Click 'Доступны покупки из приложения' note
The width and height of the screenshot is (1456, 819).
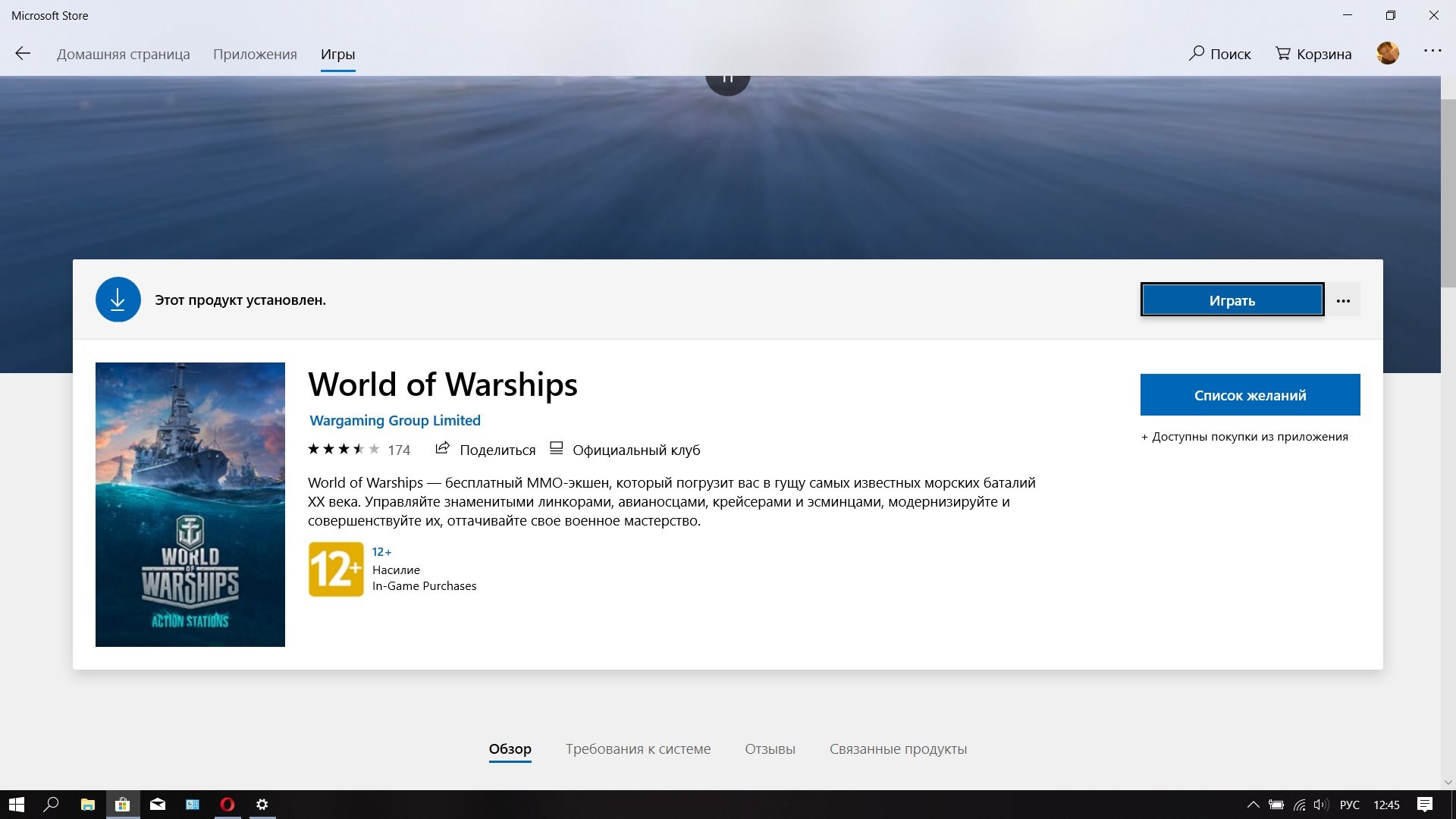tap(1244, 437)
